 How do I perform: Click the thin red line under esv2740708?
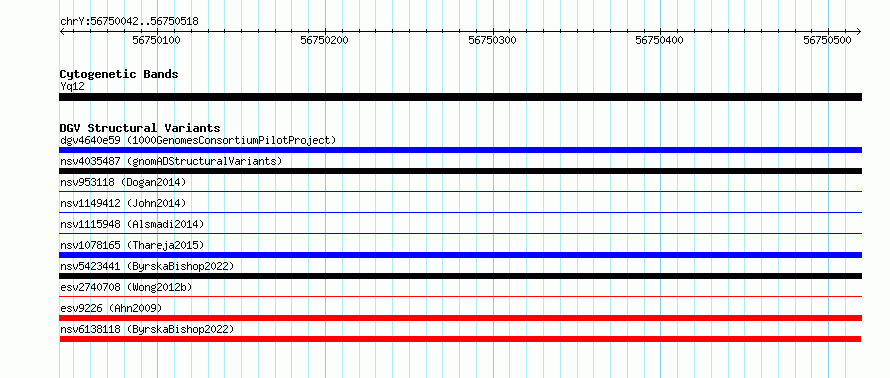[460, 297]
